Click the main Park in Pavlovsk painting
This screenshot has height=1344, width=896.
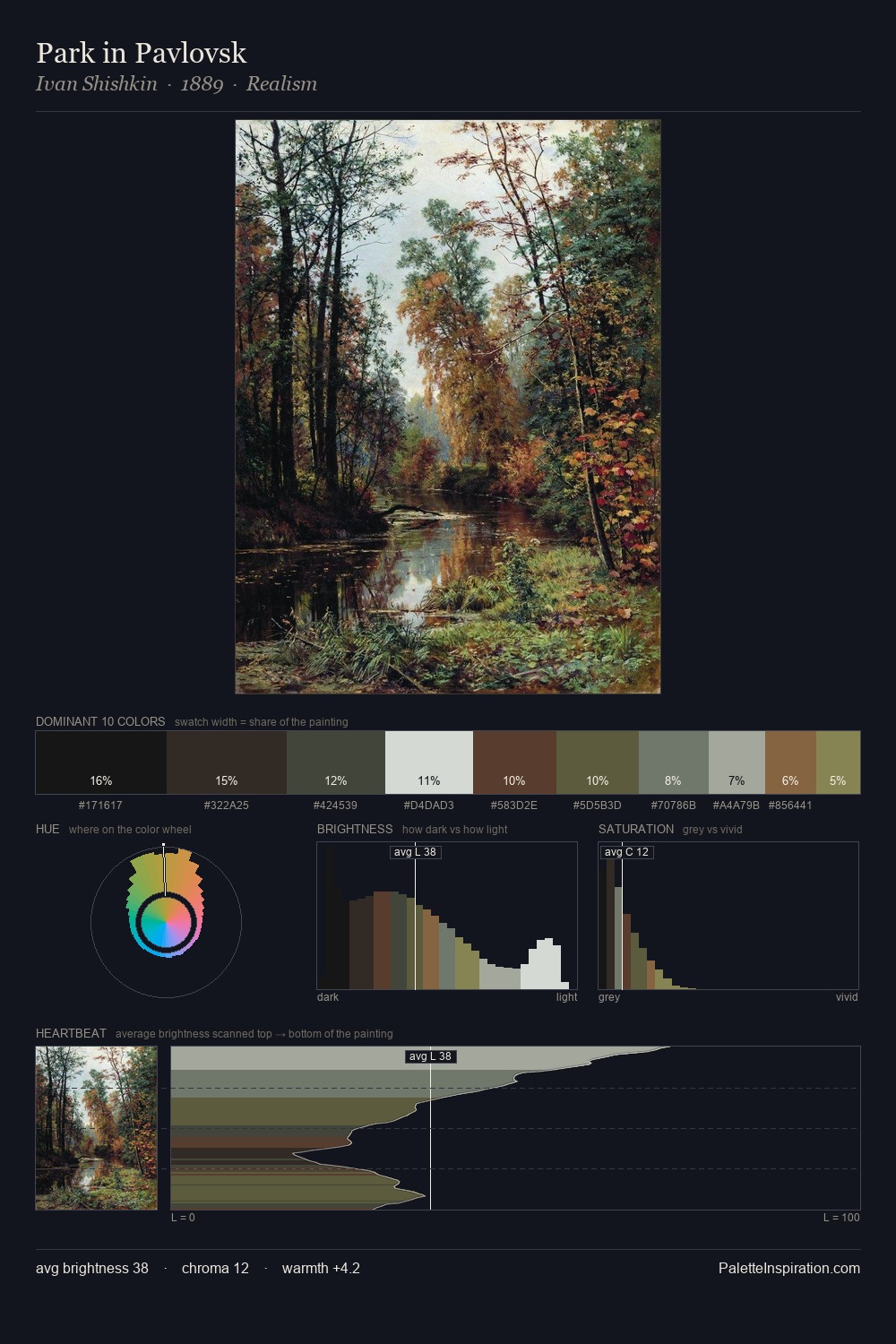click(448, 407)
